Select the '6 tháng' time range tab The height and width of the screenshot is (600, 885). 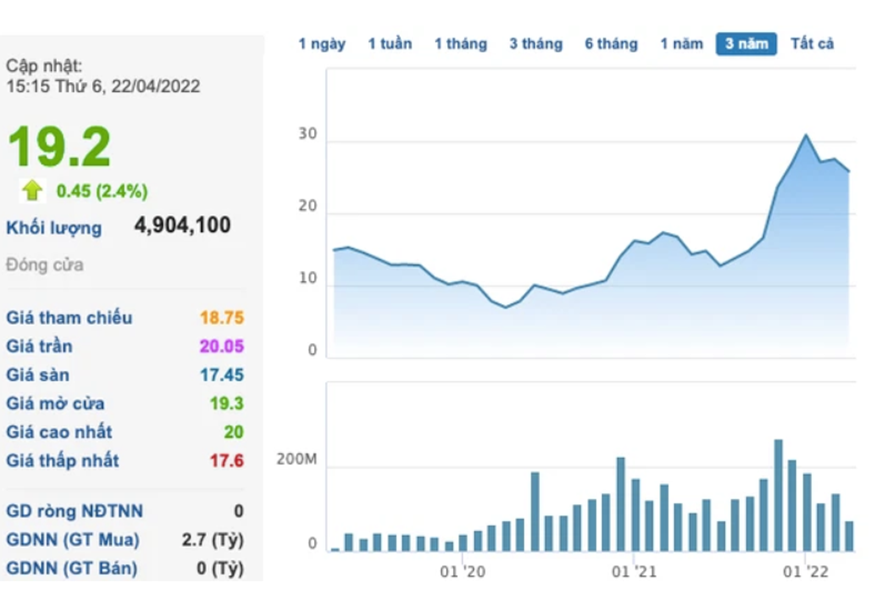click(611, 44)
